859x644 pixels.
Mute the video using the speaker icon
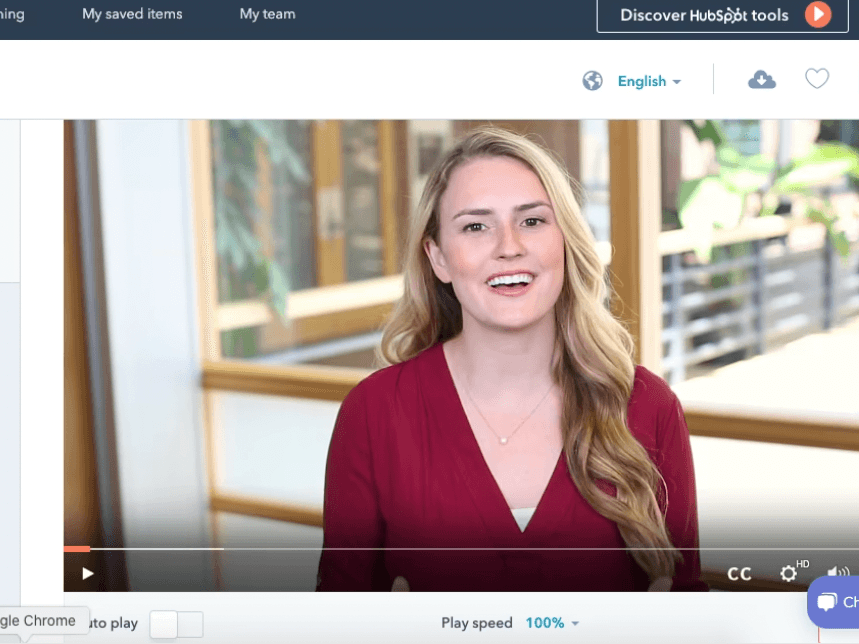837,573
